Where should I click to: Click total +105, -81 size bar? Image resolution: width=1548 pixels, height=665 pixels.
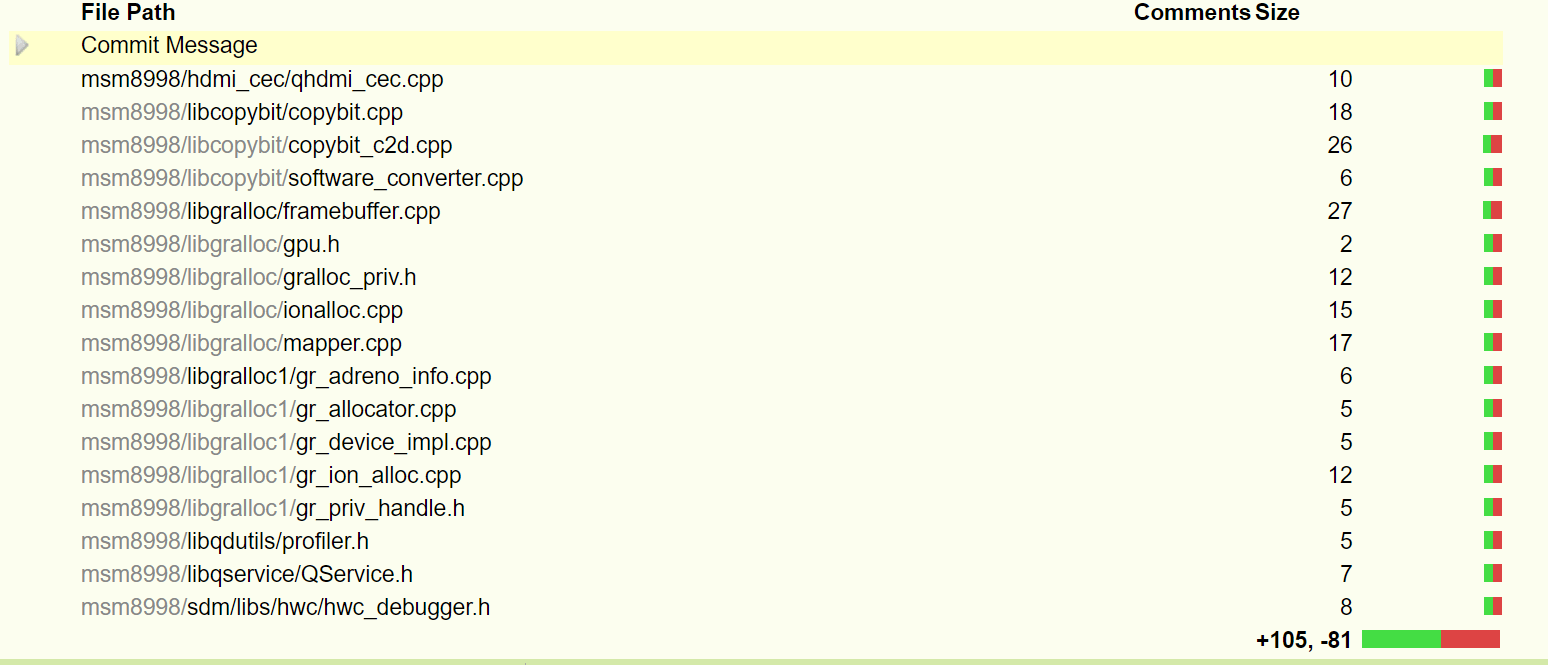click(1431, 639)
